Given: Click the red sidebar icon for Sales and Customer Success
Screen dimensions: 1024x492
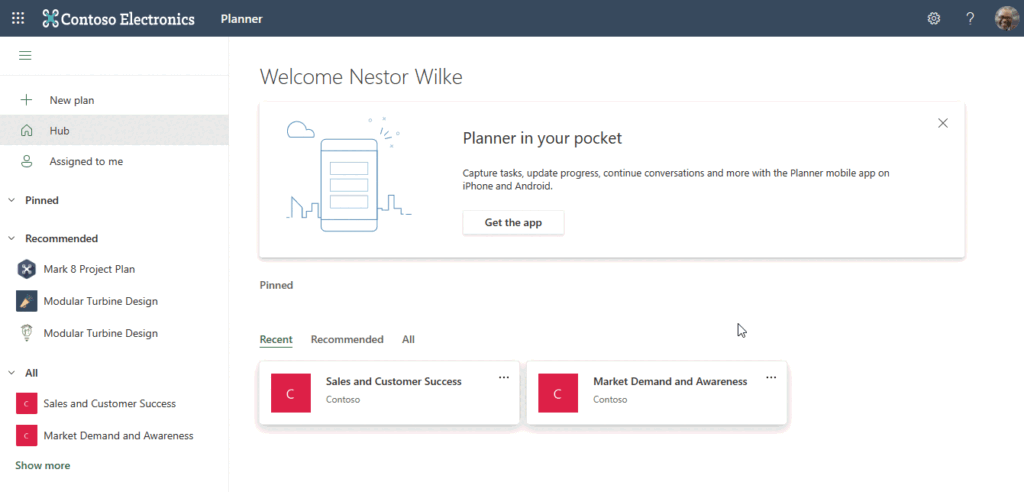Looking at the screenshot, I should [26, 404].
